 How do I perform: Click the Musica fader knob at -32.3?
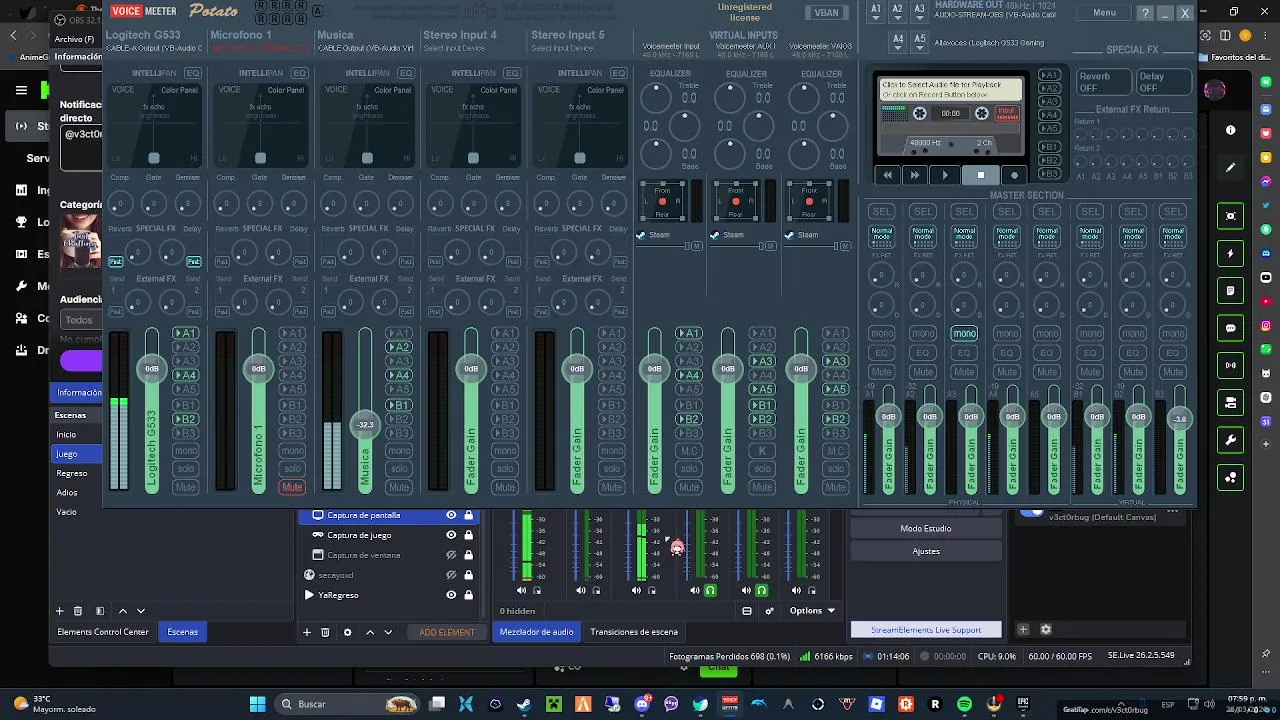[x=365, y=425]
